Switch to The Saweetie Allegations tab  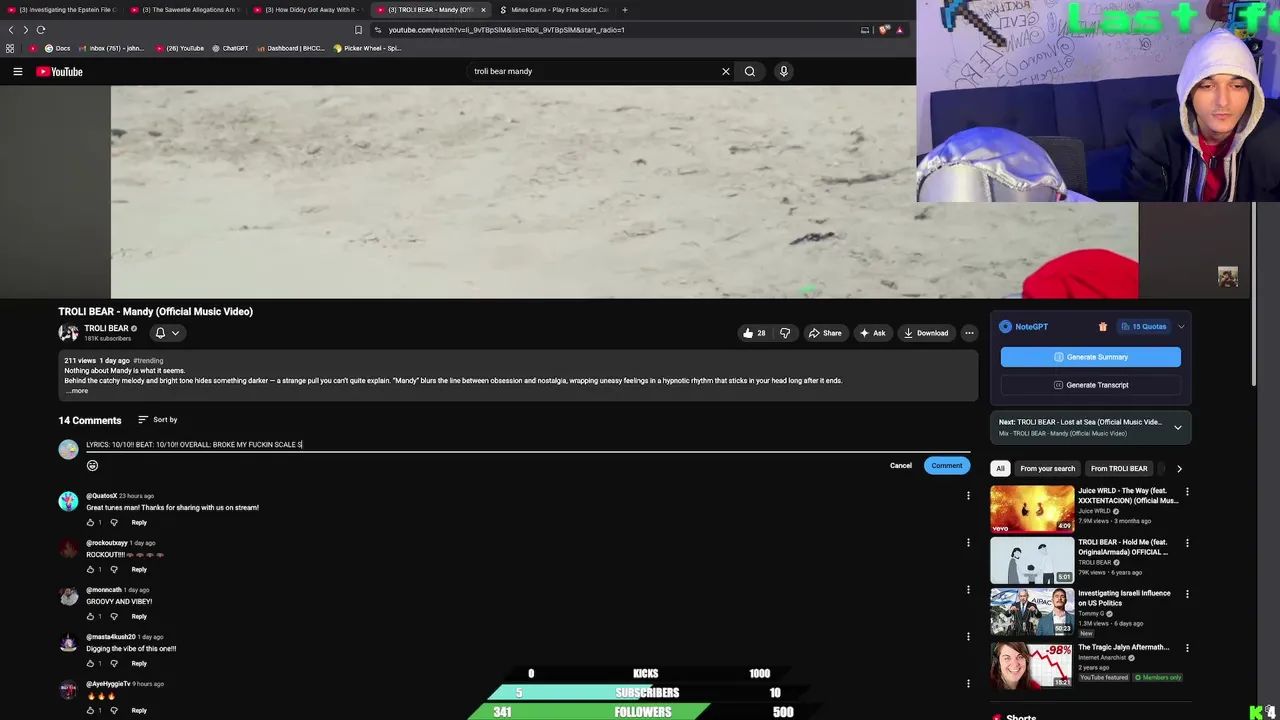(185, 10)
